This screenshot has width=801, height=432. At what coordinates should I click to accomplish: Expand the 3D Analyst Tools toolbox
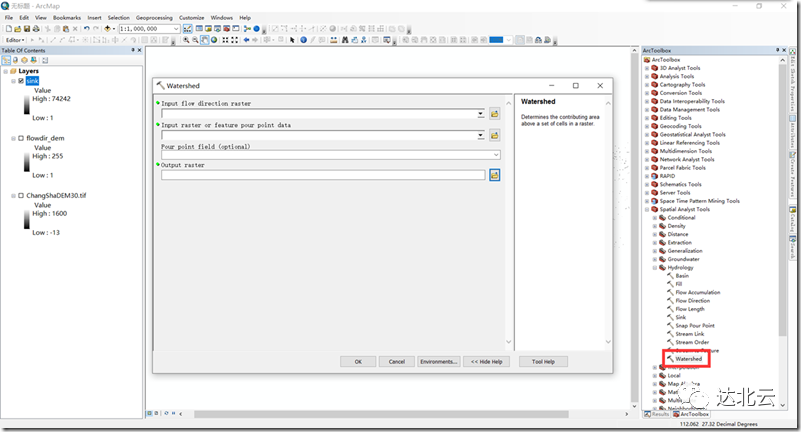[647, 68]
